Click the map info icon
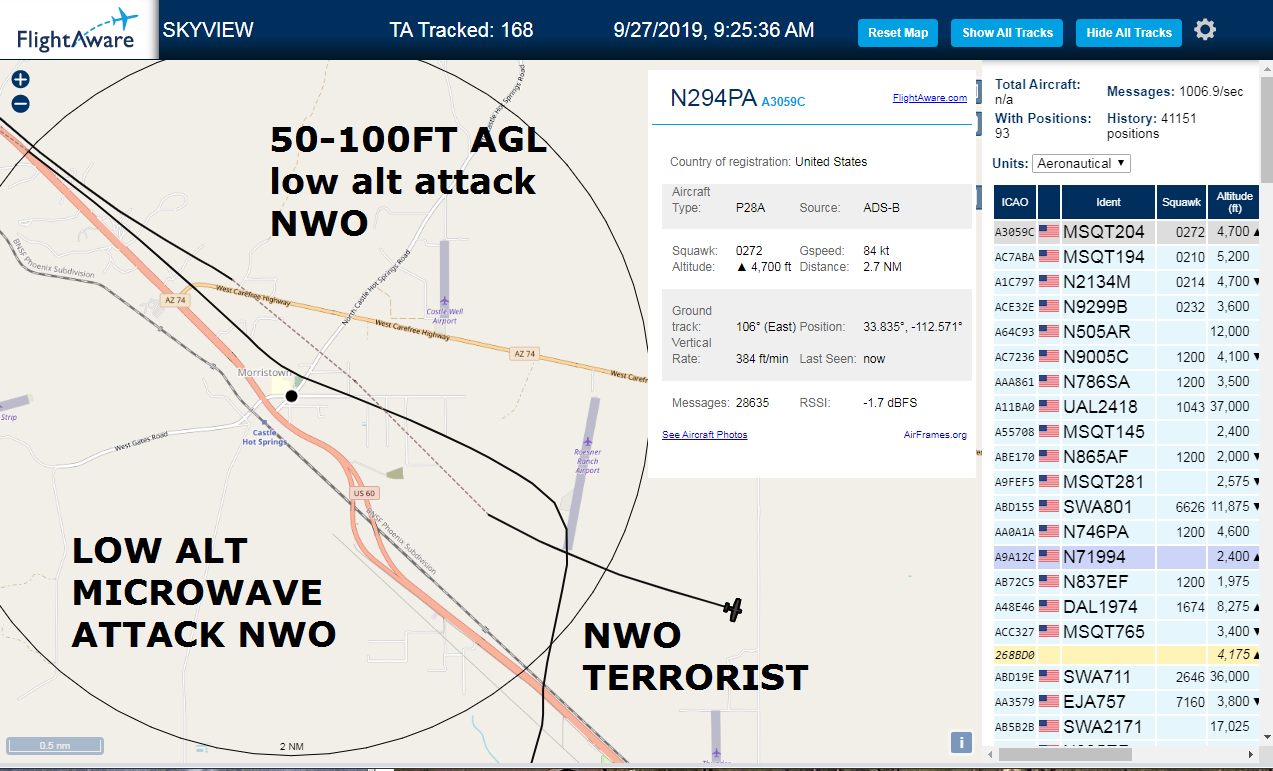Screen dimensions: 1273x771 pos(960,742)
